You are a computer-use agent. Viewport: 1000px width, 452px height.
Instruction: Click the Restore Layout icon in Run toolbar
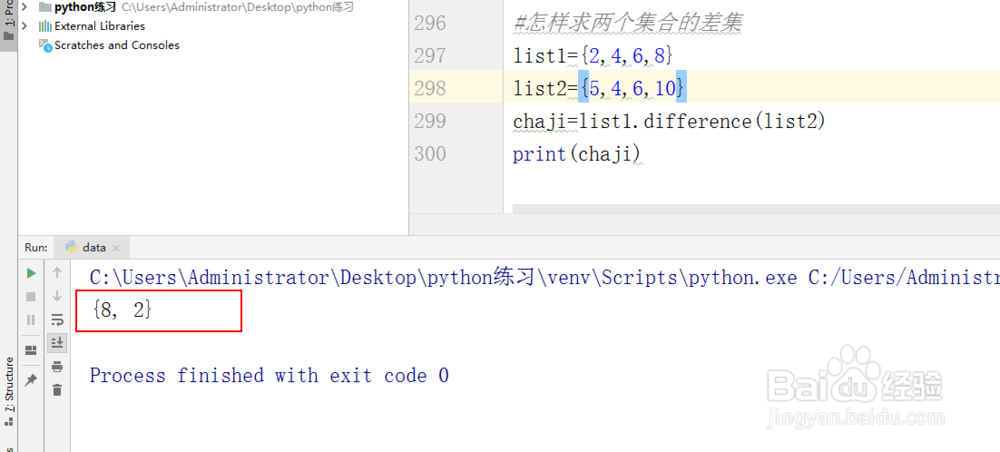click(31, 350)
